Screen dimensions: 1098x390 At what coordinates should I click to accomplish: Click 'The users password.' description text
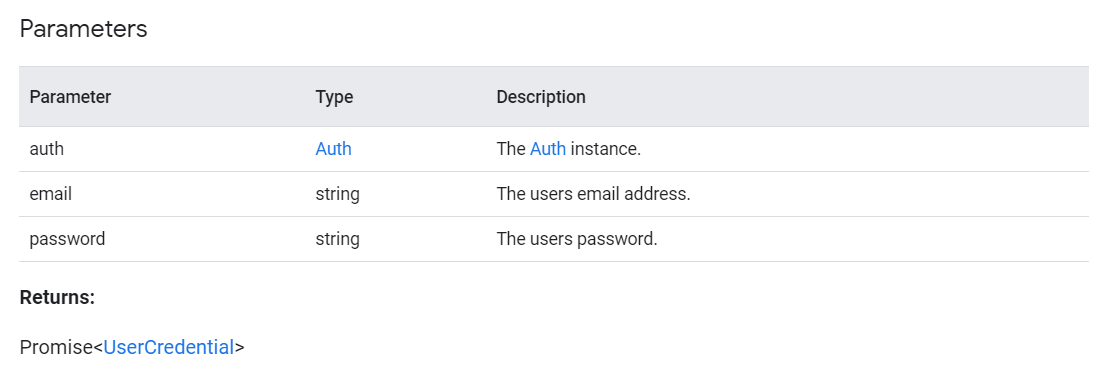tap(577, 239)
